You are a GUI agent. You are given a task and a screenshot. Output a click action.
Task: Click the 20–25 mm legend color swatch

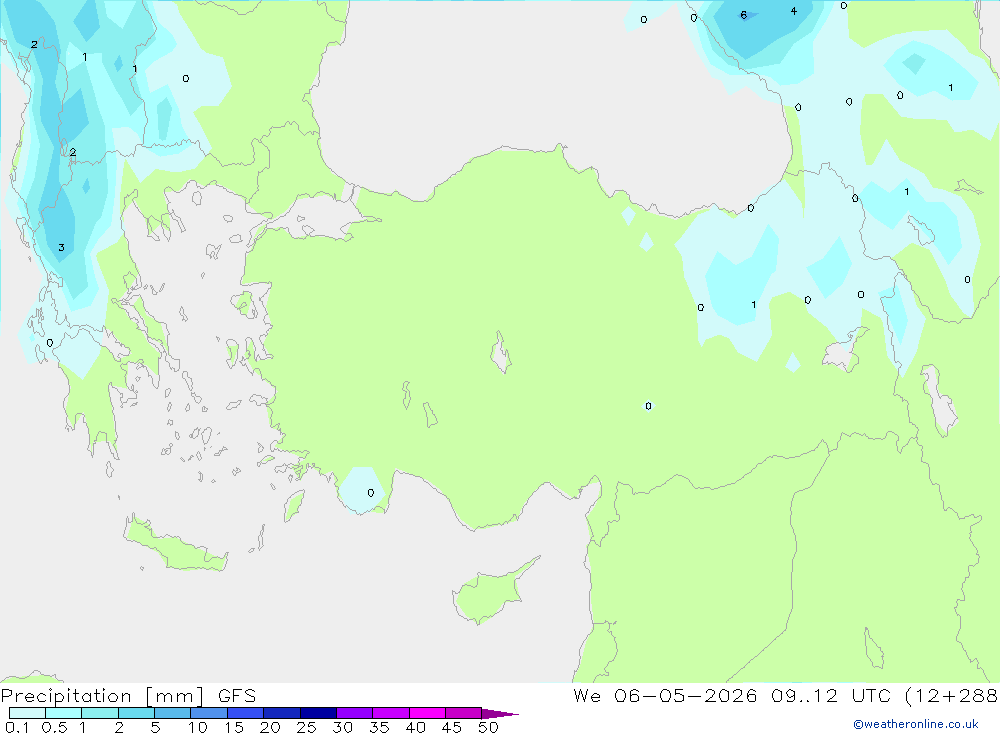[x=282, y=713]
